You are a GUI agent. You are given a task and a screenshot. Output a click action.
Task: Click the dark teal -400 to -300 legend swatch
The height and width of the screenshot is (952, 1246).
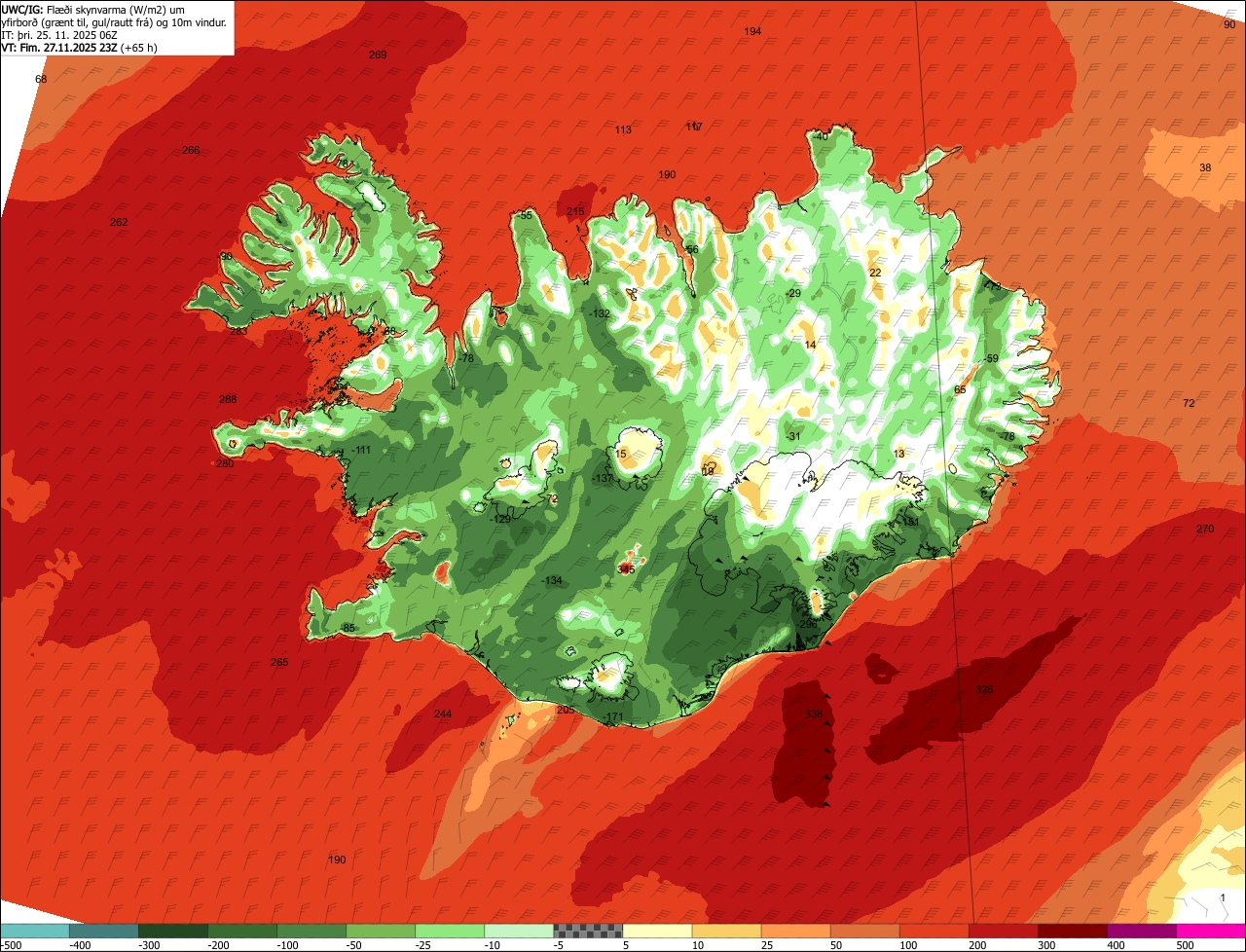104,931
